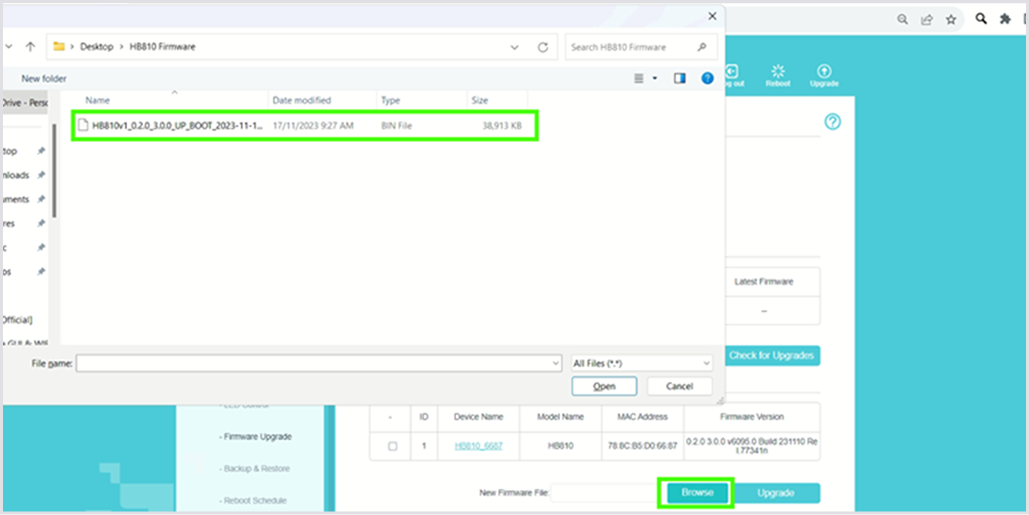Click the browser share page icon
Screen dimensions: 1029x515
coord(927,20)
